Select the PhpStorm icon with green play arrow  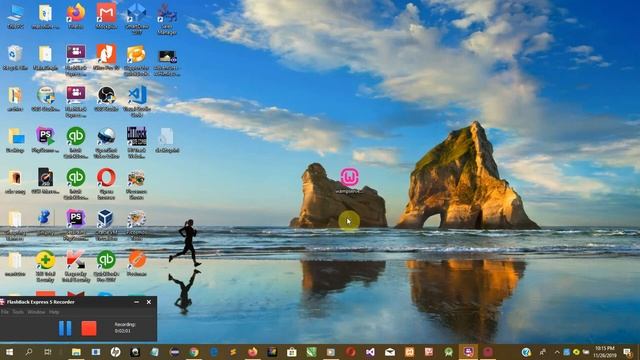[x=45, y=140]
